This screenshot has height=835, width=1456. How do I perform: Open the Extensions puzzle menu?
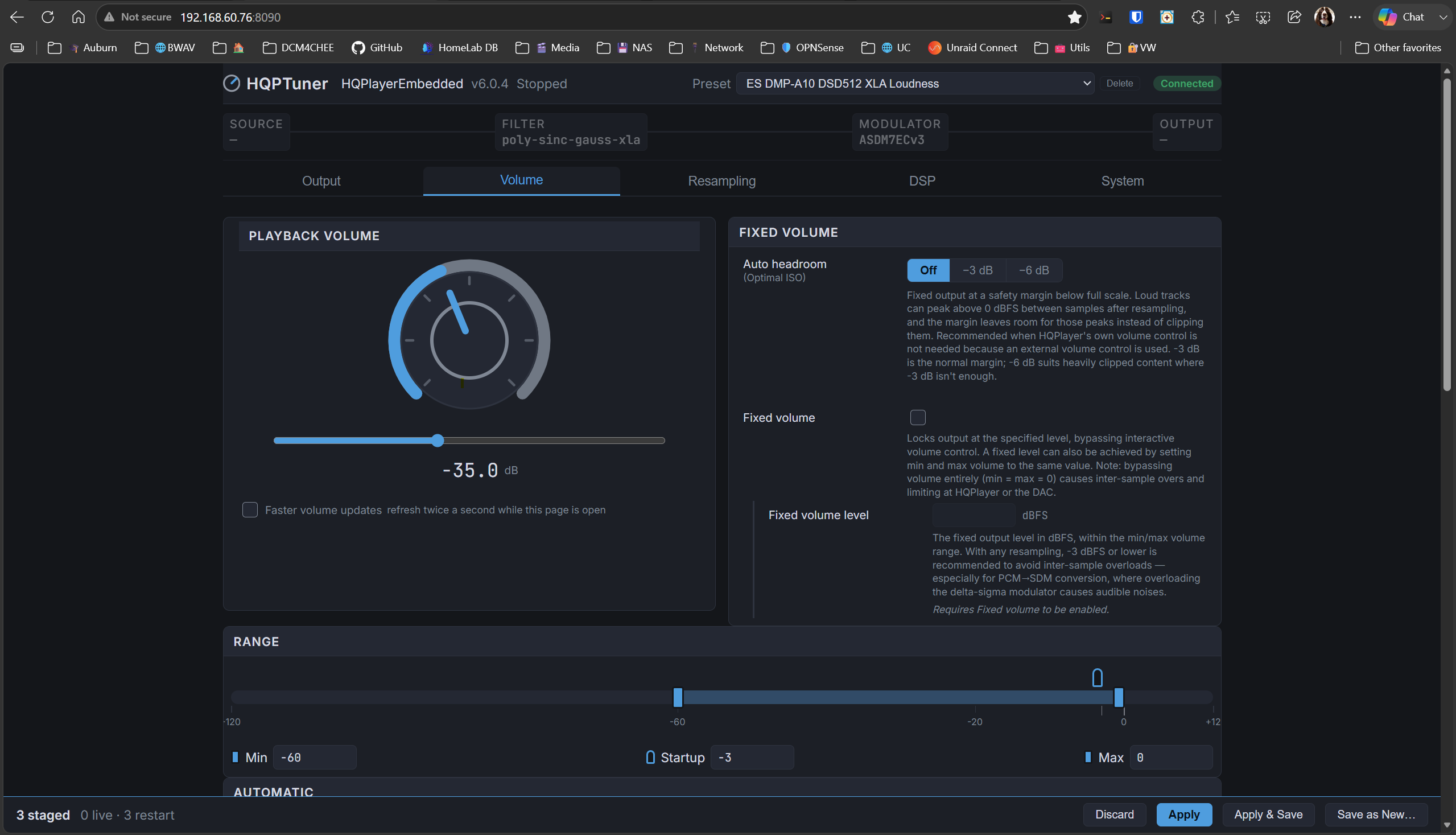click(x=1198, y=17)
